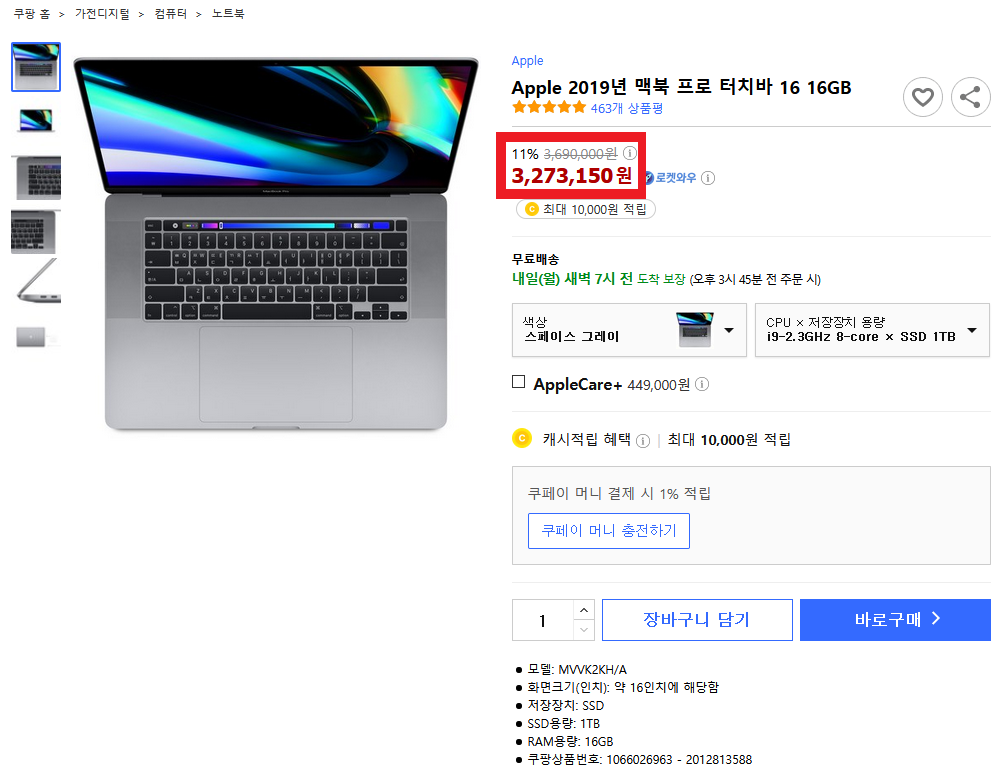Click info icon next to 로켓와우
999x781 pixels.
pos(708,178)
